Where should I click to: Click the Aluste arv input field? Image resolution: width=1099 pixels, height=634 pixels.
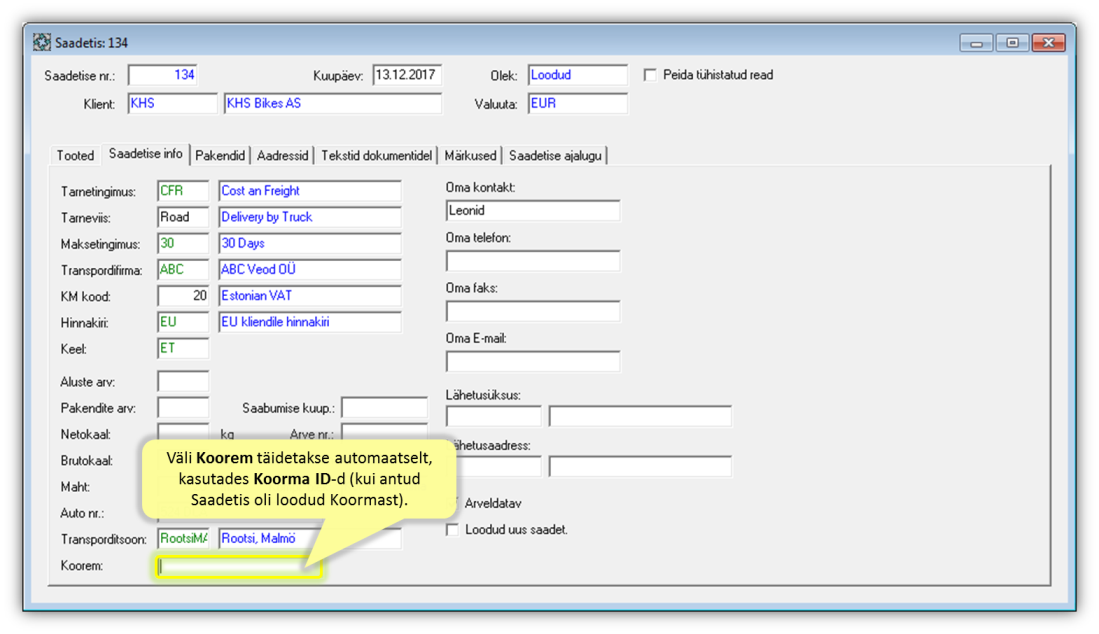click(183, 382)
